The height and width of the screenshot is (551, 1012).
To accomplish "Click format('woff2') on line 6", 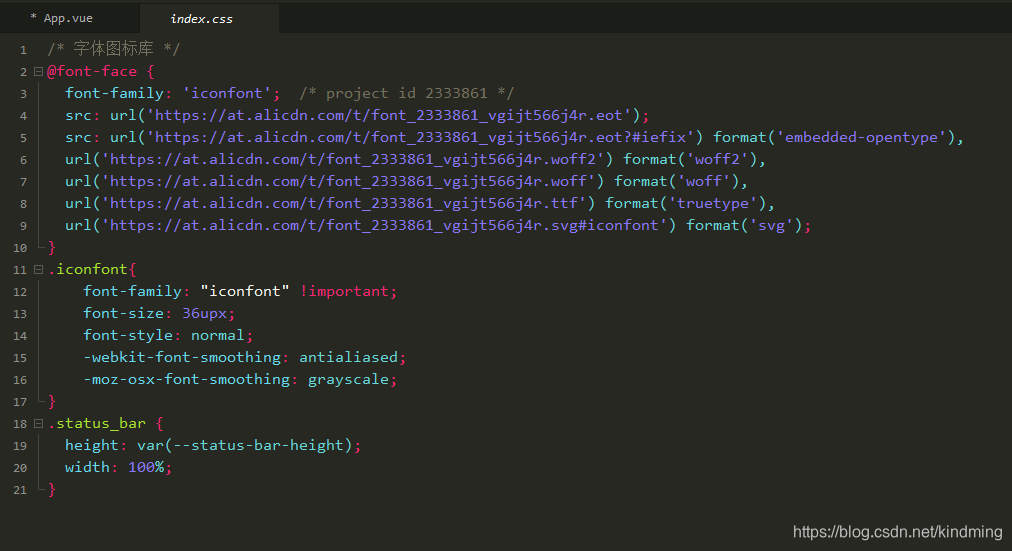I will tap(690, 159).
